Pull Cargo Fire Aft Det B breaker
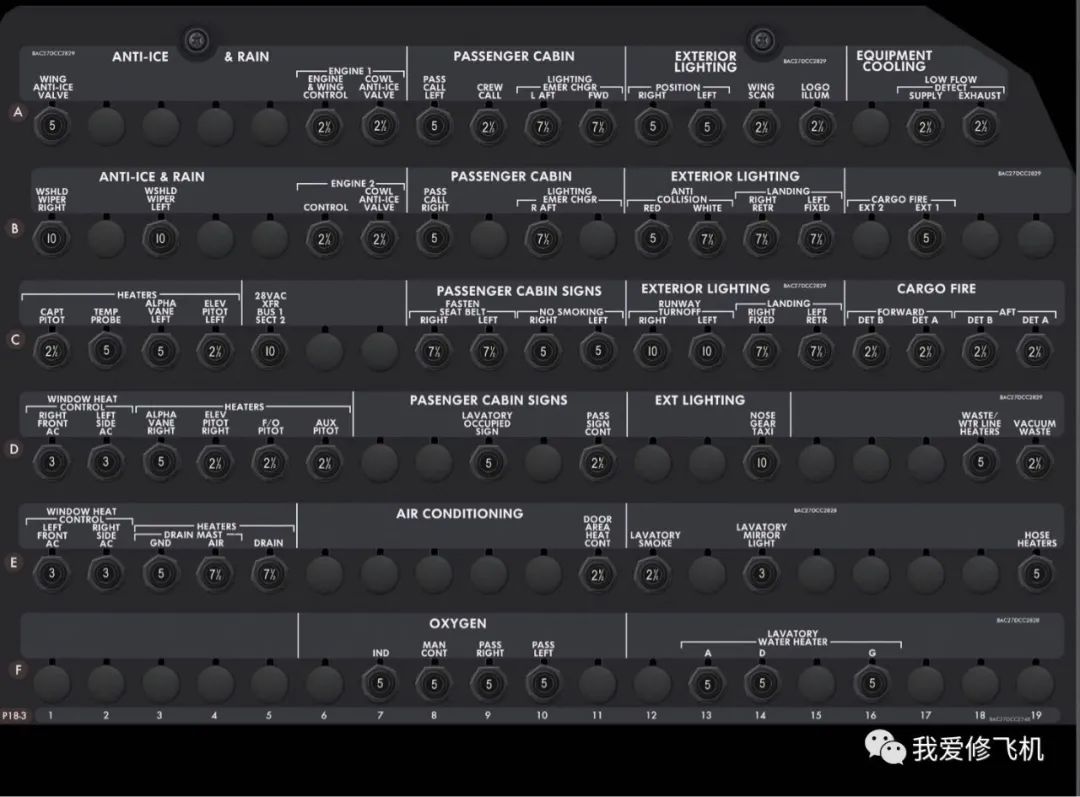The height and width of the screenshot is (797, 1080). tap(980, 351)
